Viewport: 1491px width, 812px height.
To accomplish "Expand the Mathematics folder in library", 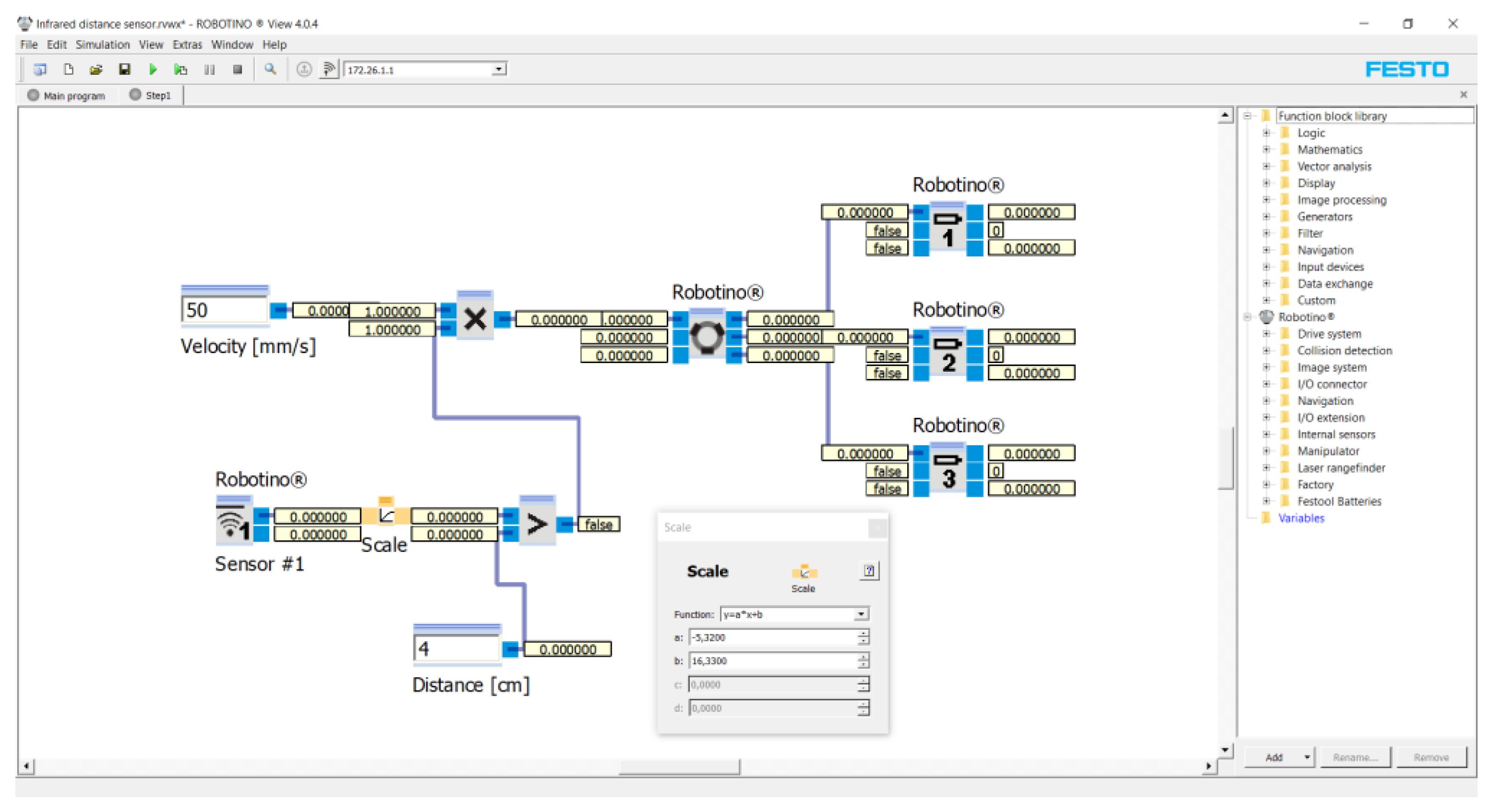I will pyautogui.click(x=1266, y=149).
